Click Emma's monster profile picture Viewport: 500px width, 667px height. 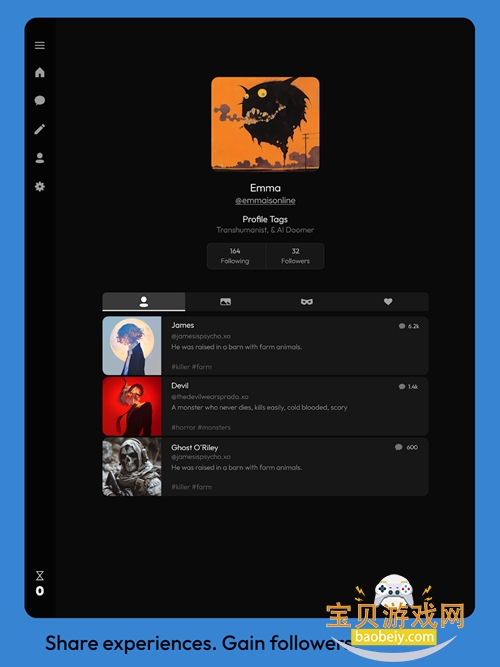265,124
